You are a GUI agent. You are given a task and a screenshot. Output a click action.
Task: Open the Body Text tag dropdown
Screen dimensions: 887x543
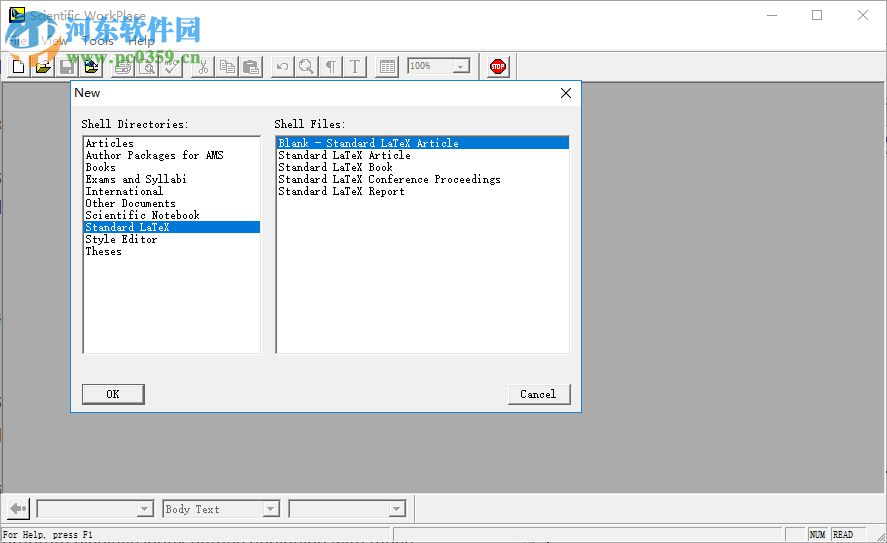point(271,509)
